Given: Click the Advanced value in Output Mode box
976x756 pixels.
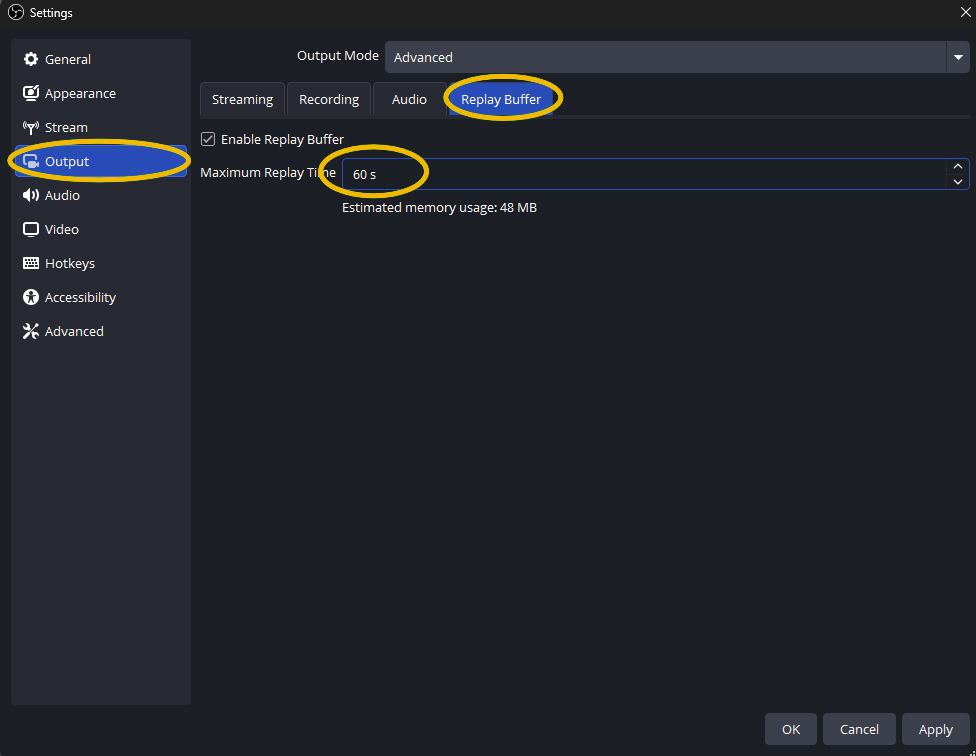Looking at the screenshot, I should coord(423,57).
